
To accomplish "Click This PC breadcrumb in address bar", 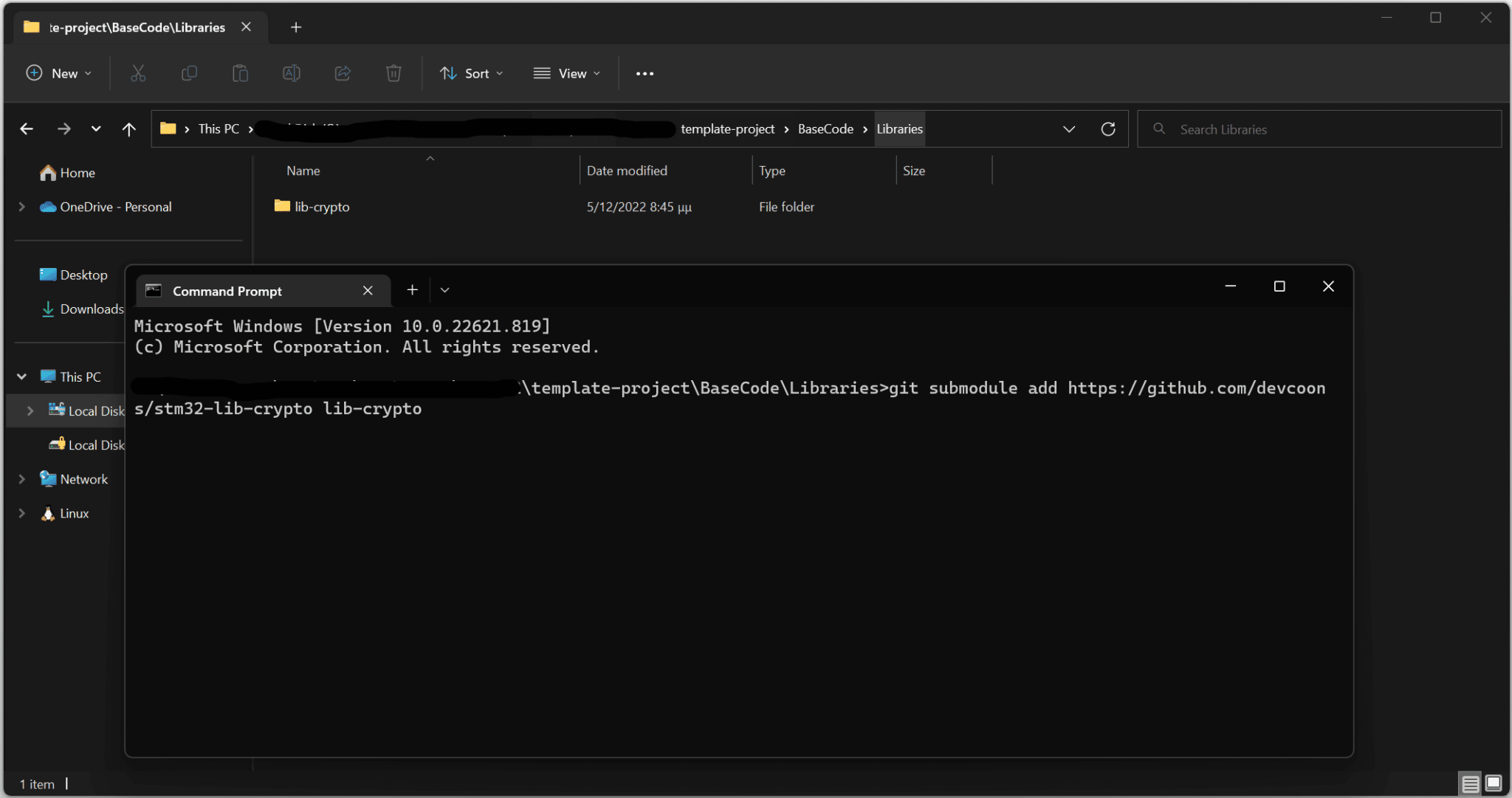I will 219,129.
